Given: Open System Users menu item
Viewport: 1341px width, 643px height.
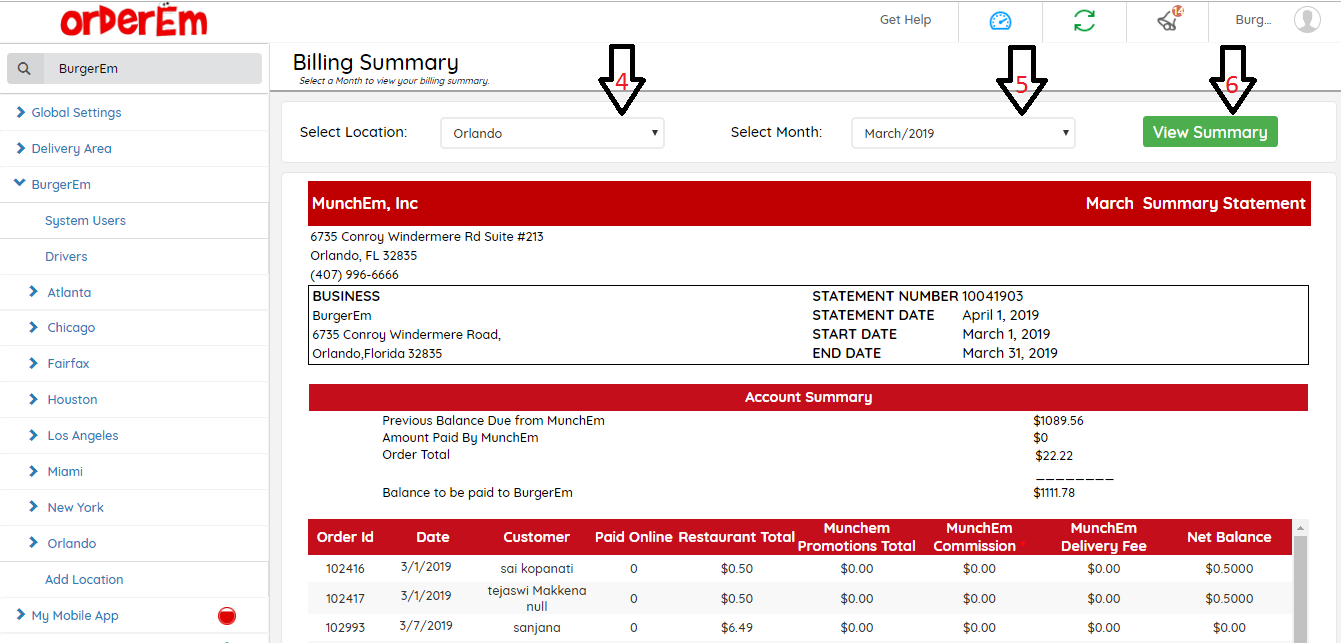Looking at the screenshot, I should coord(85,221).
